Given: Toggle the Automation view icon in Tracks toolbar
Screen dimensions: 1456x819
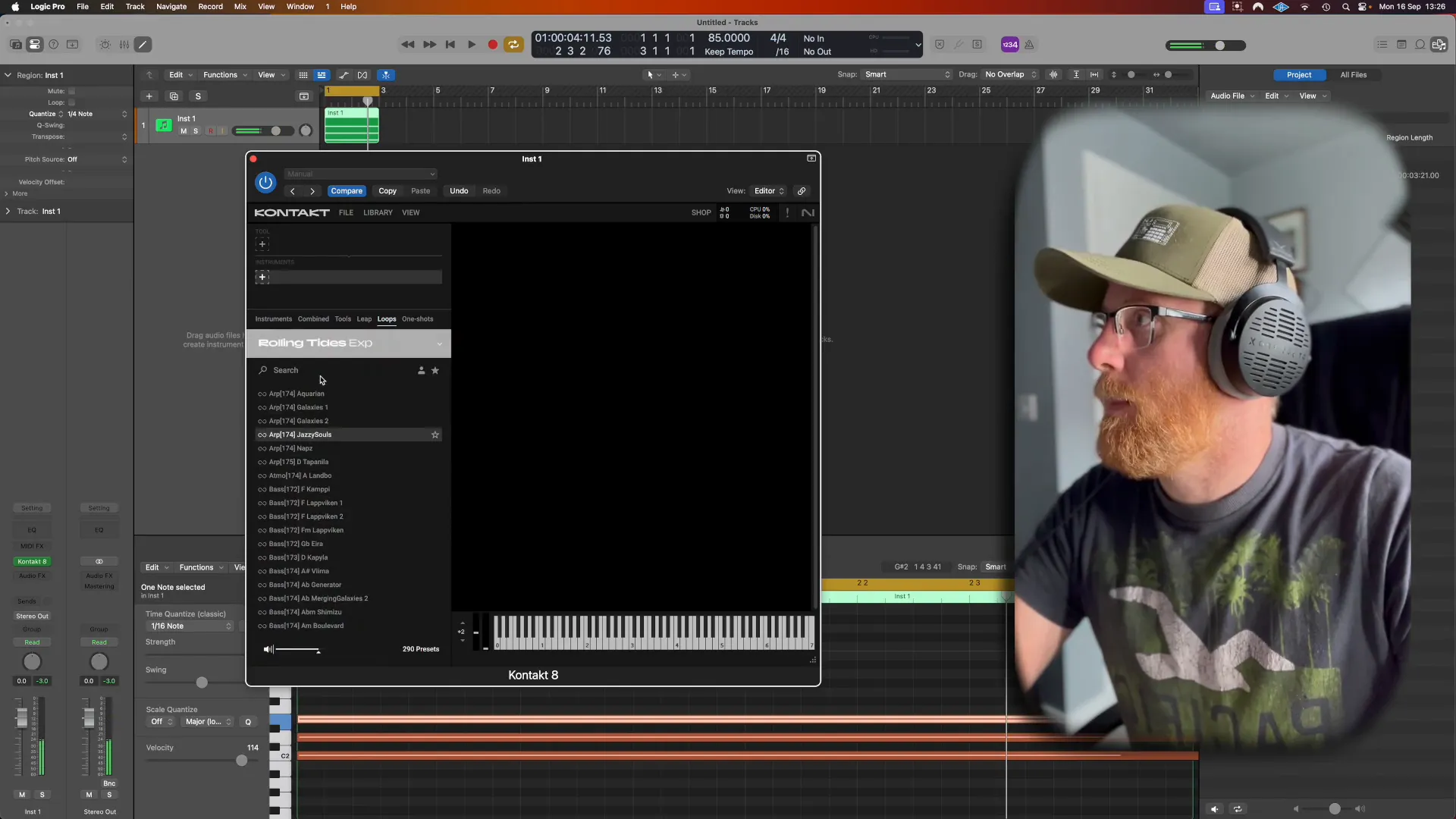Looking at the screenshot, I should point(344,75).
